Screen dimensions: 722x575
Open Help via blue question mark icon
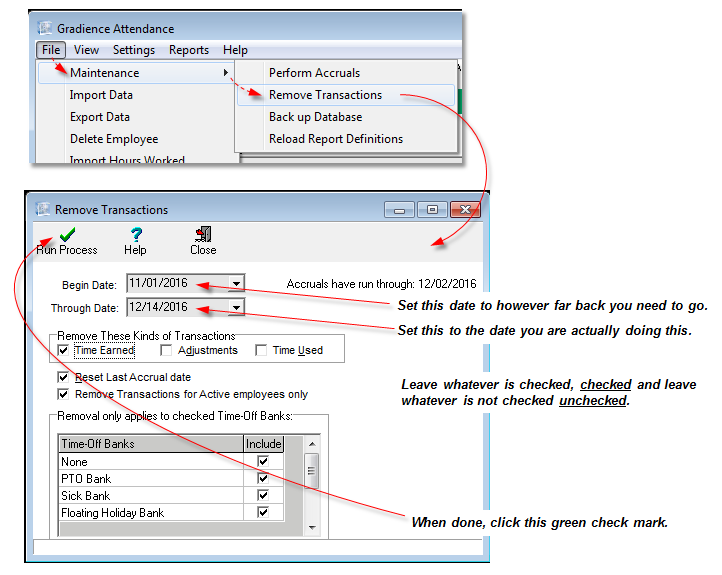point(136,234)
